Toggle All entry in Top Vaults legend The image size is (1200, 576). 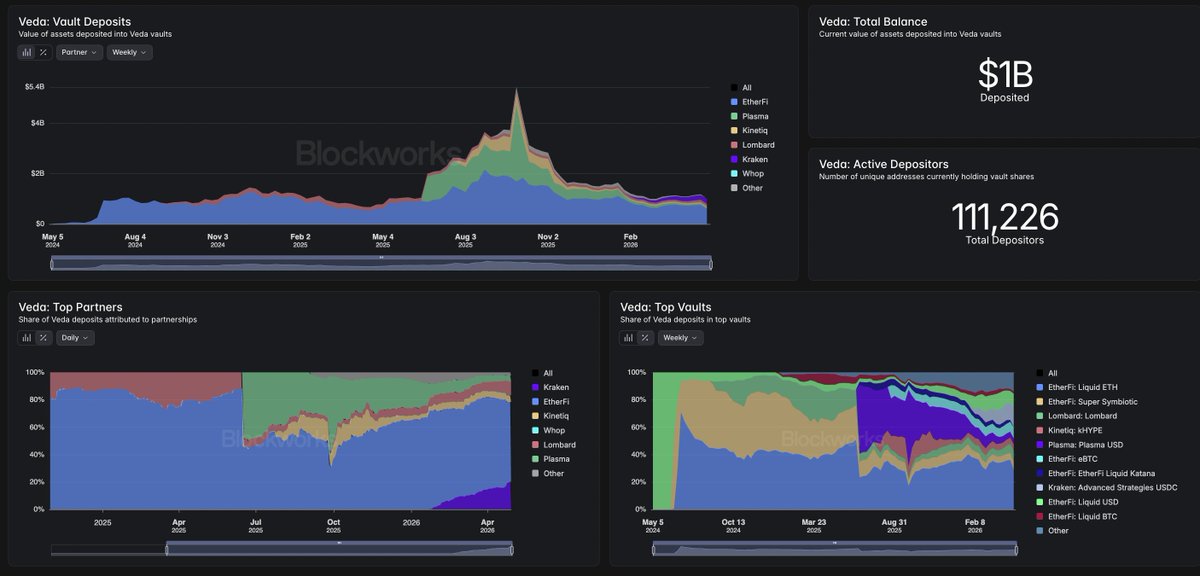[x=1046, y=373]
